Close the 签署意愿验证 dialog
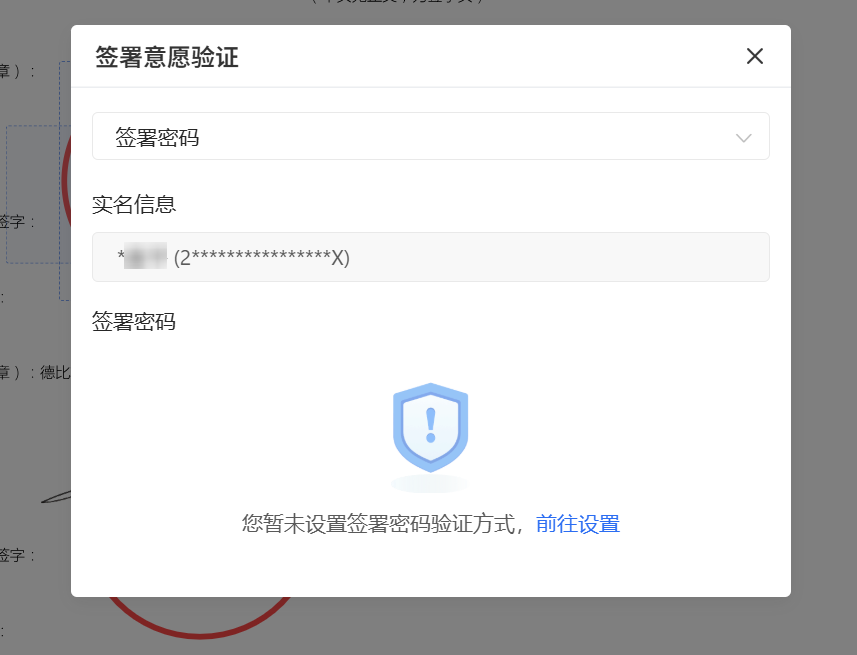 pos(755,56)
